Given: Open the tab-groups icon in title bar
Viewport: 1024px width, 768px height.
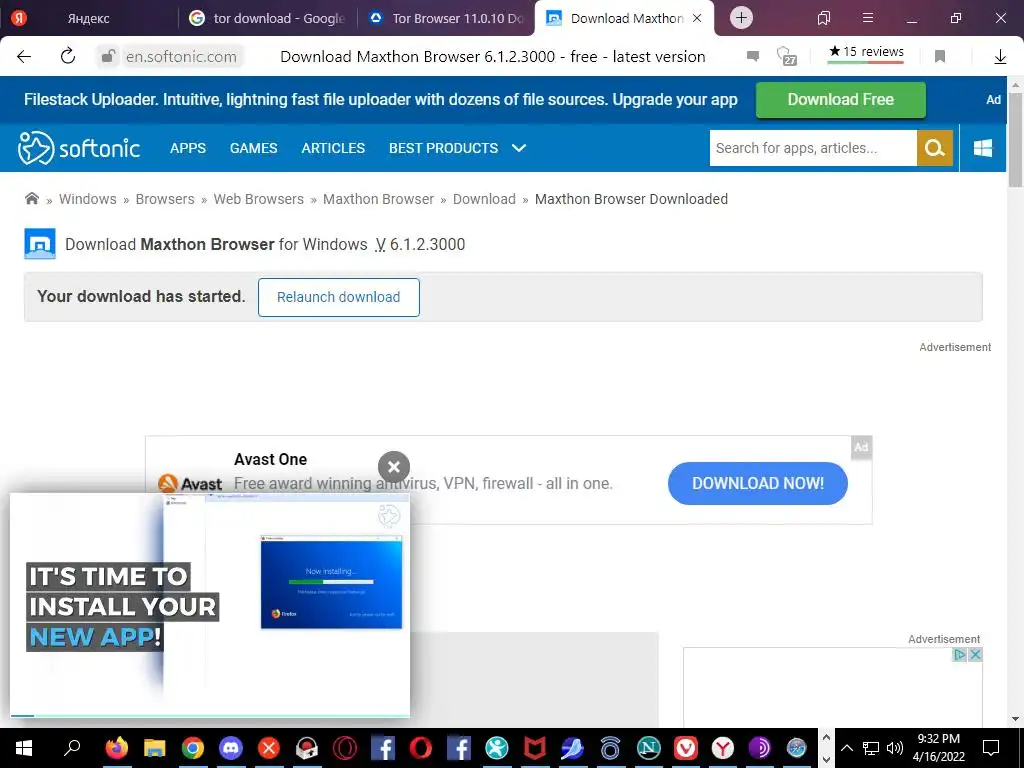Looking at the screenshot, I should coord(824,18).
